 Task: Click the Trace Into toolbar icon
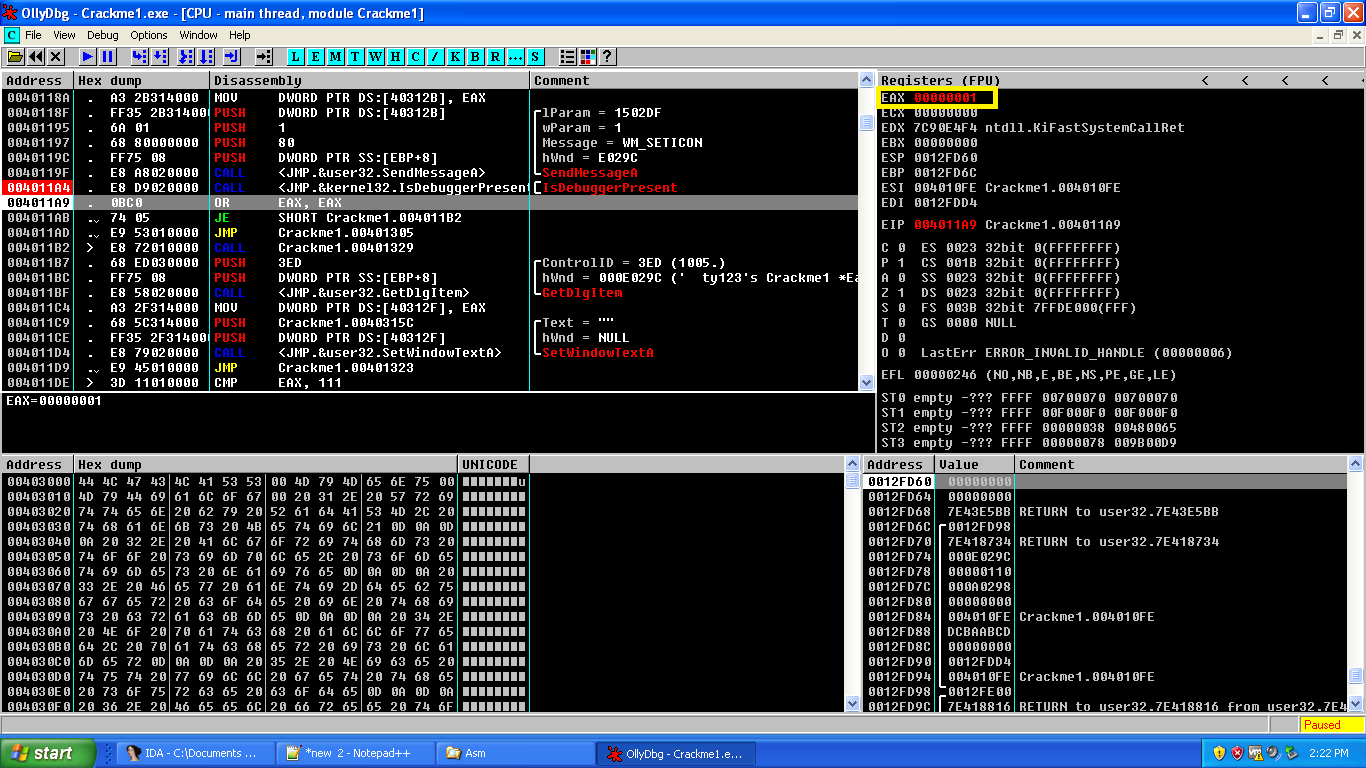(186, 57)
